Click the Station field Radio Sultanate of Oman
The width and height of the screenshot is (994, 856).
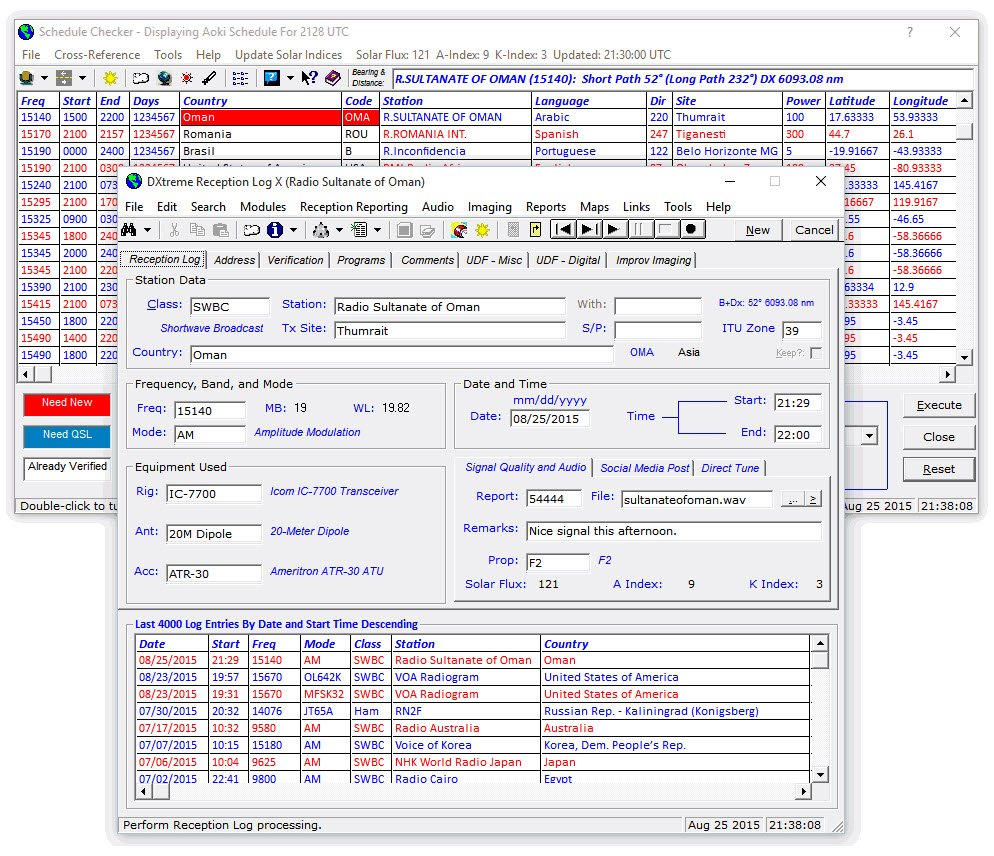pyautogui.click(x=449, y=307)
